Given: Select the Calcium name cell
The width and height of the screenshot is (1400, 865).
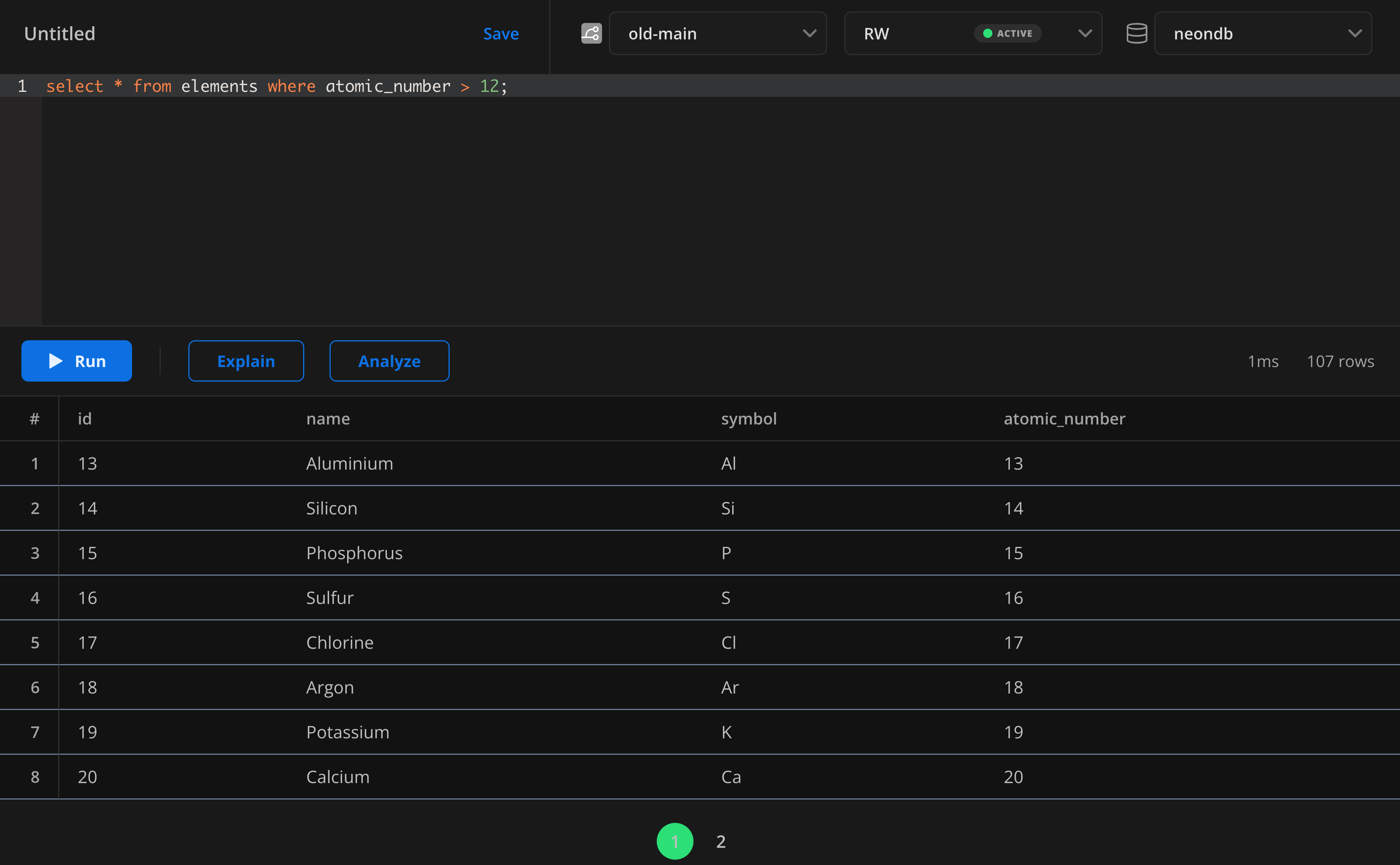Looking at the screenshot, I should point(338,777).
